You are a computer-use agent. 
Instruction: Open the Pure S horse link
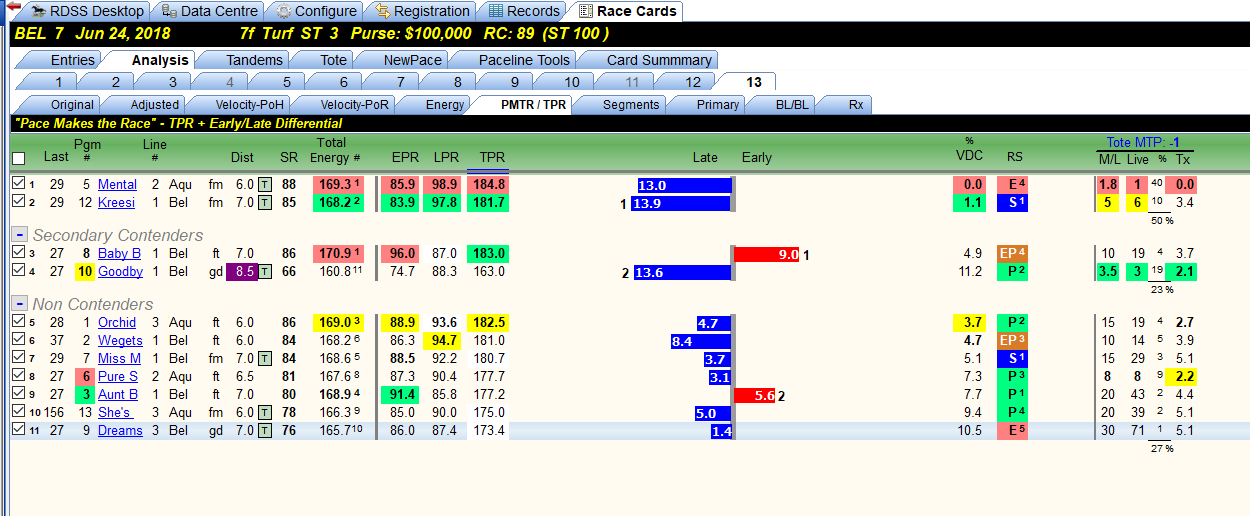(x=118, y=377)
